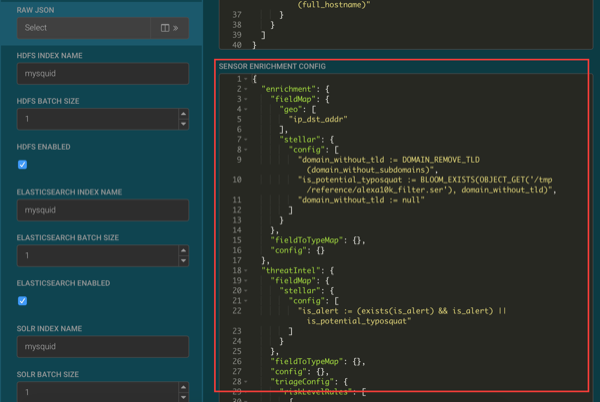The height and width of the screenshot is (402, 600).
Task: Increase Solr Batch Size with up arrow
Action: pos(184,387)
